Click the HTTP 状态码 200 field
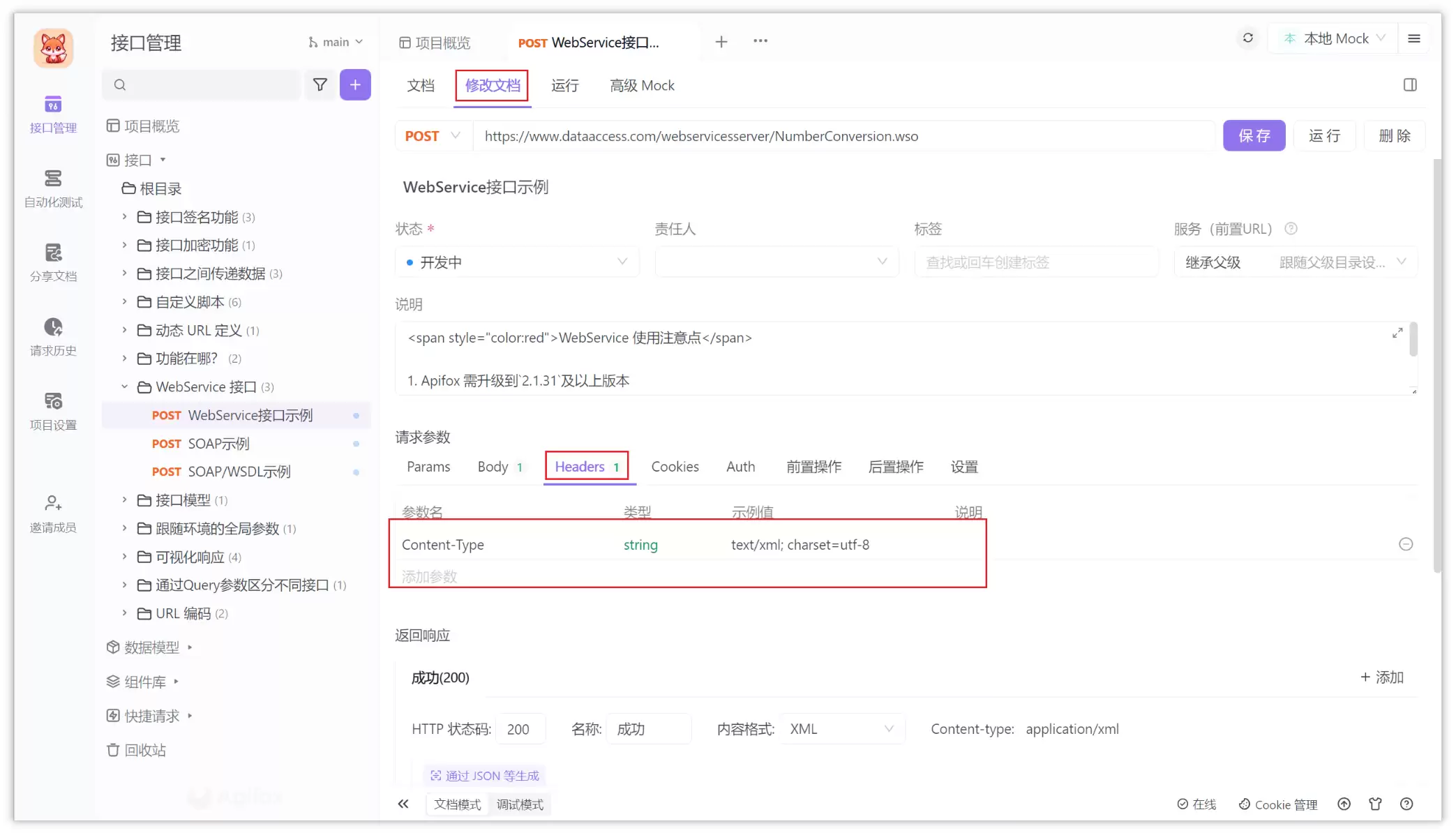The height and width of the screenshot is (833, 1456). pyautogui.click(x=520, y=729)
